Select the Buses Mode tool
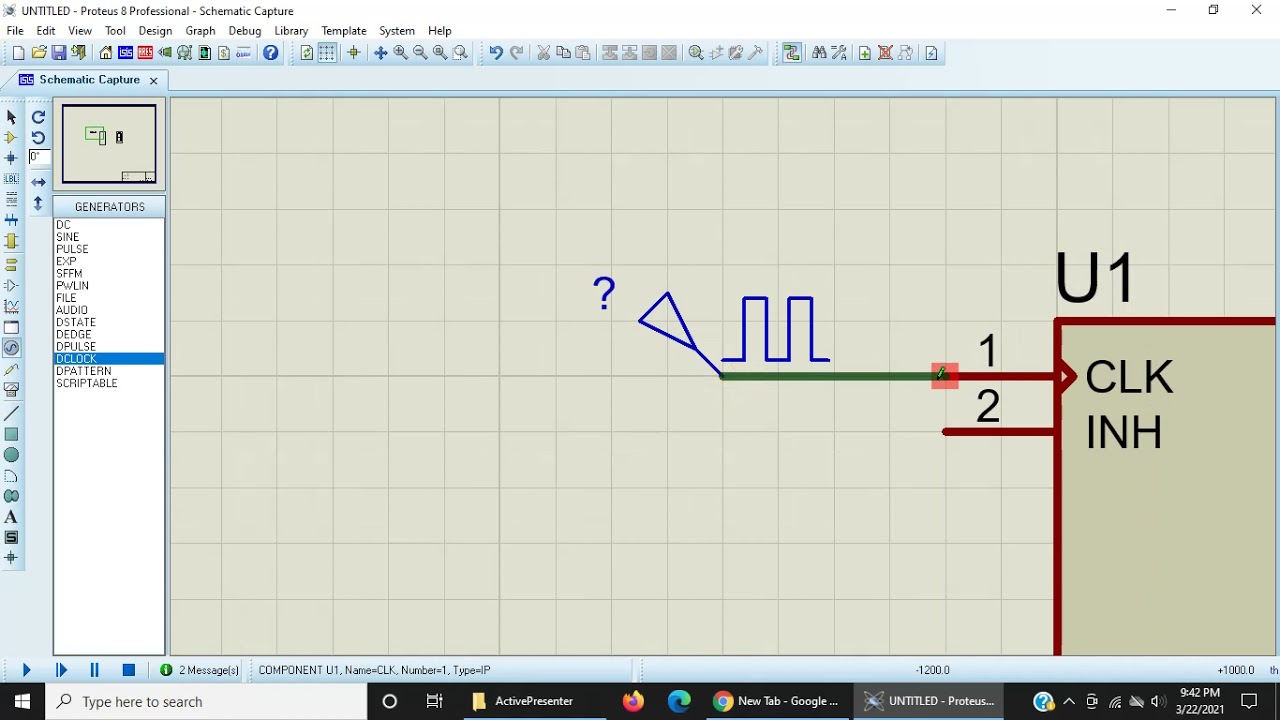The image size is (1280, 720). [x=11, y=220]
